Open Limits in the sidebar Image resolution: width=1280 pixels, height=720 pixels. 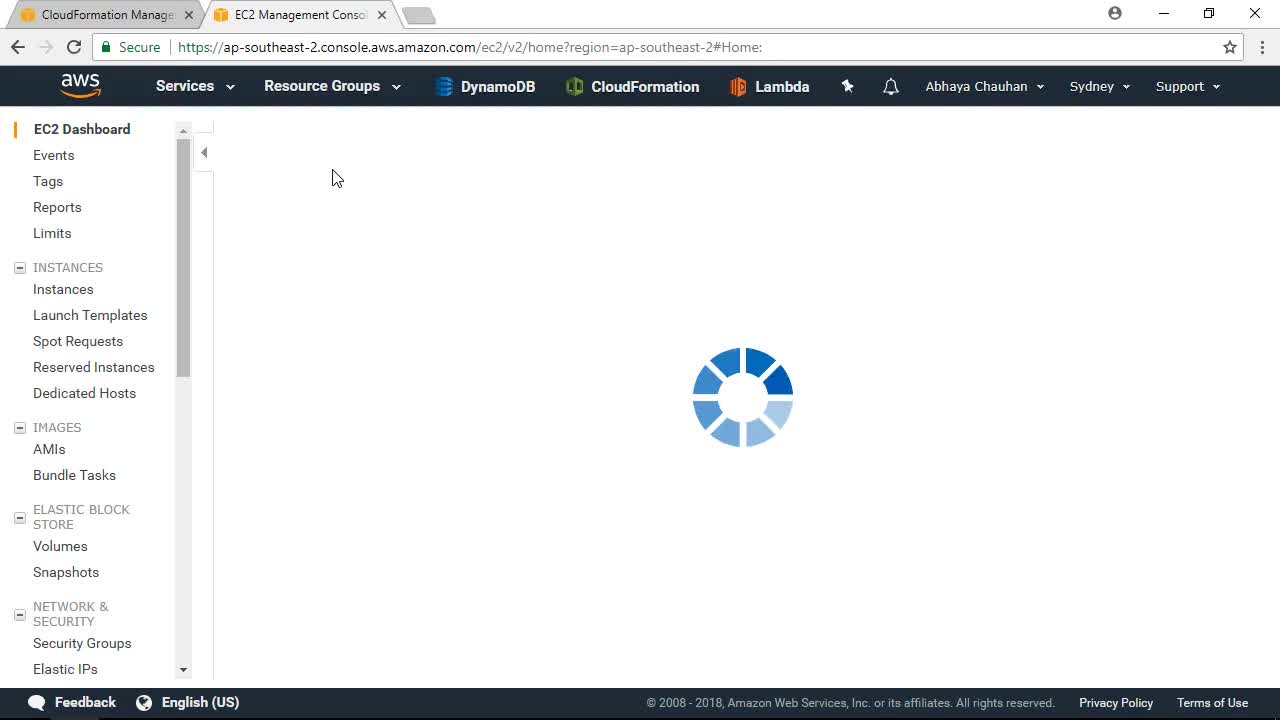point(52,233)
